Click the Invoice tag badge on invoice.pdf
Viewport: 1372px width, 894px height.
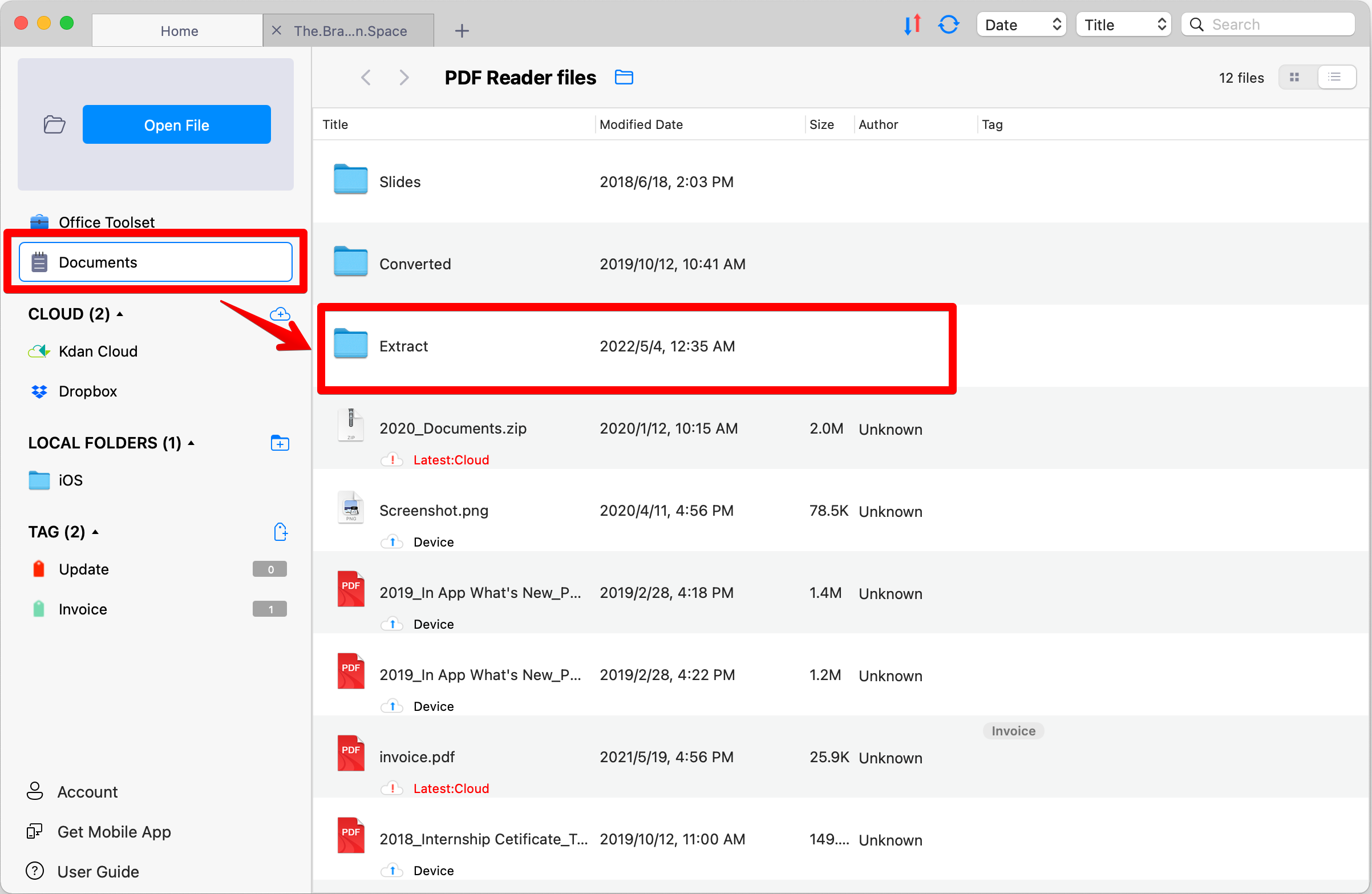(x=1013, y=731)
